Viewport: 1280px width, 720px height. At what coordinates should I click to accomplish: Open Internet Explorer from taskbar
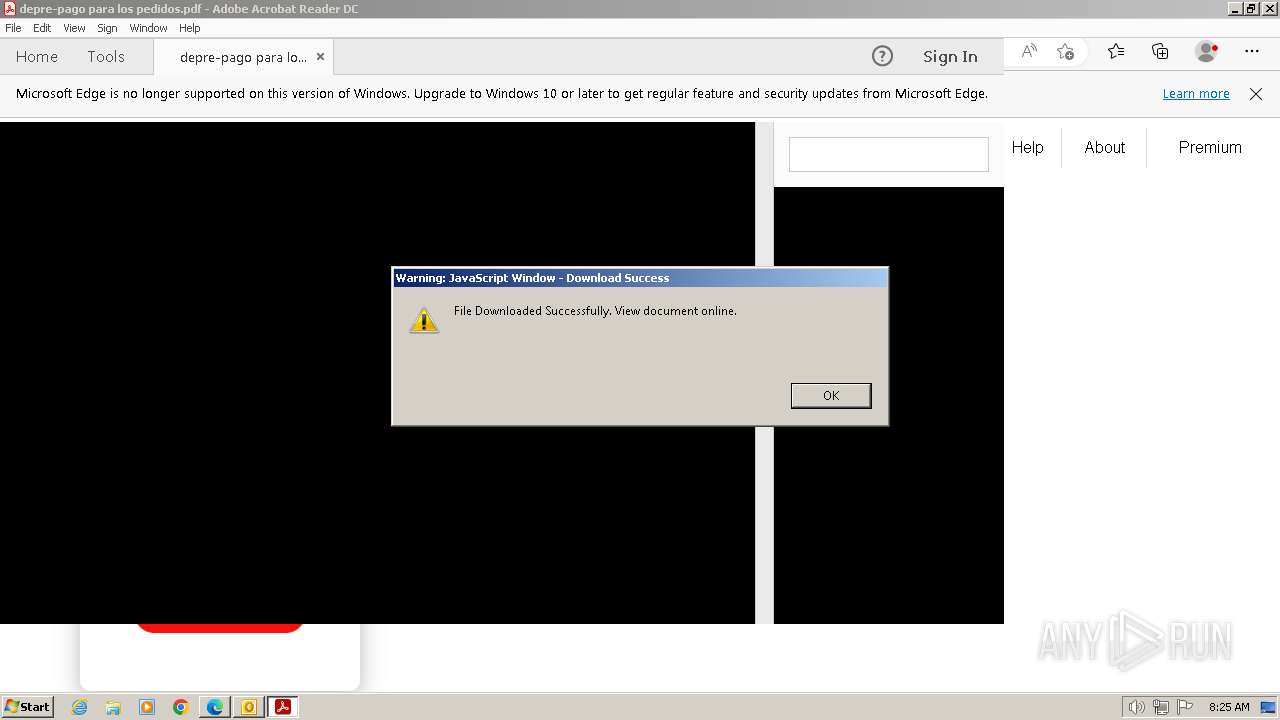coord(79,707)
